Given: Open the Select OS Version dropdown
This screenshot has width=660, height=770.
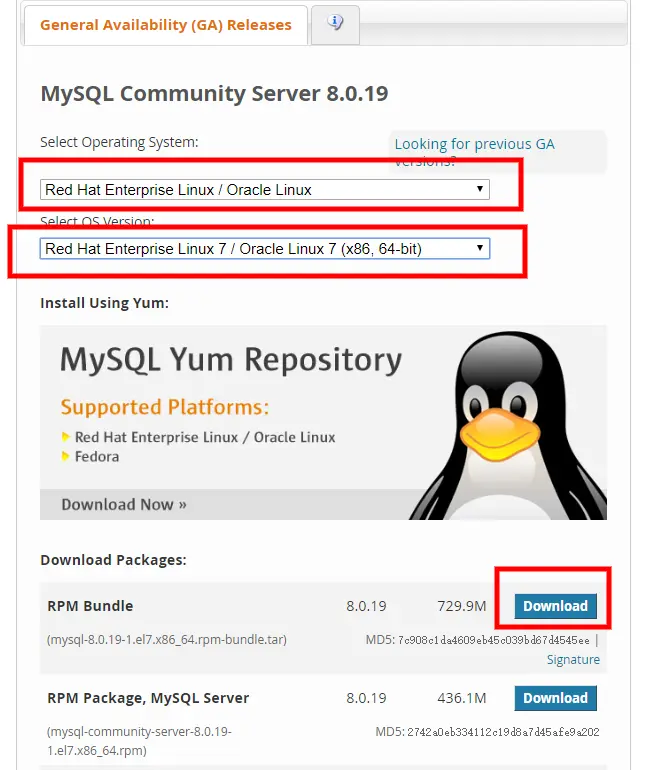Looking at the screenshot, I should point(265,248).
